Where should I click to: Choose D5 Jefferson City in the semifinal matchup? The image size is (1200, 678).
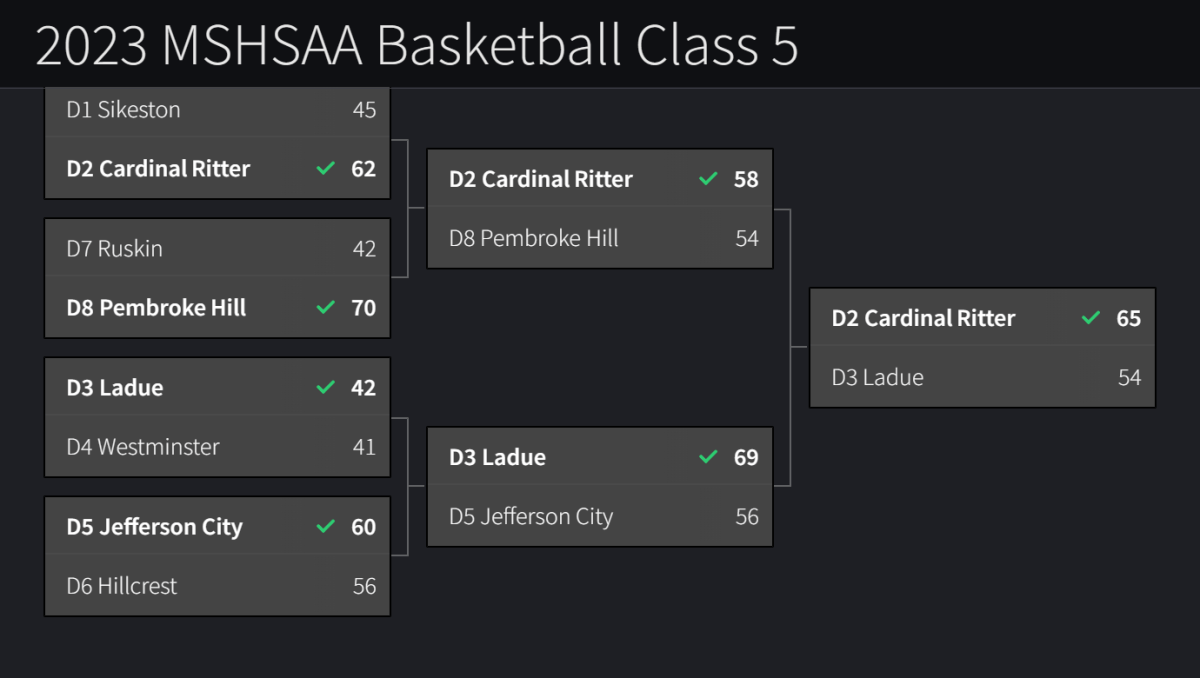point(530,517)
